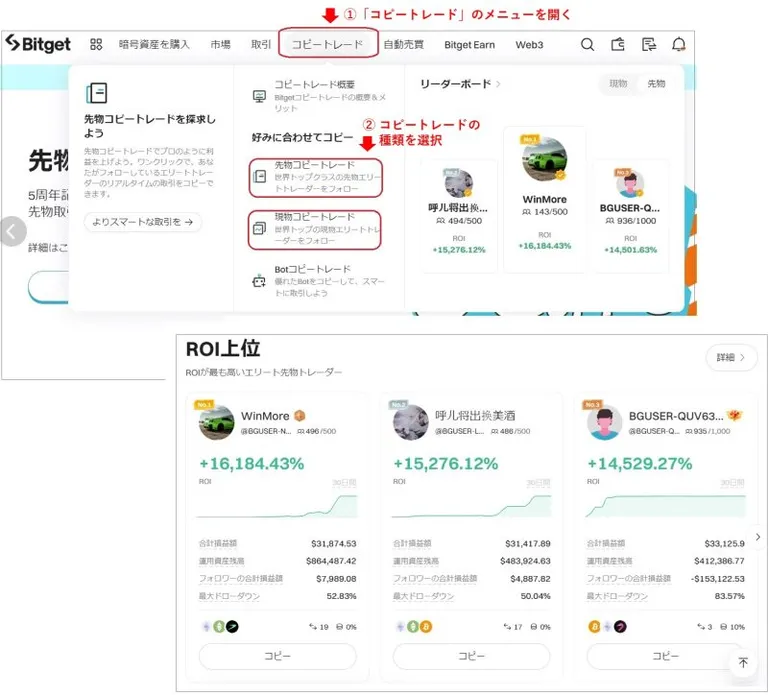Open BGUSER-QUV63 name in ROI card

pyautogui.click(x=676, y=416)
